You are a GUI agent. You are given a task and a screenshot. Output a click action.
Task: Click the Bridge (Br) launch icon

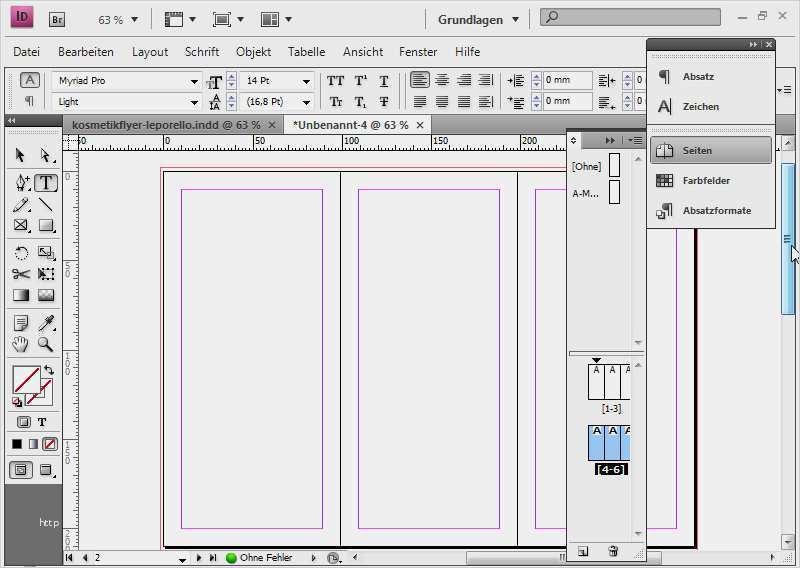click(x=57, y=19)
